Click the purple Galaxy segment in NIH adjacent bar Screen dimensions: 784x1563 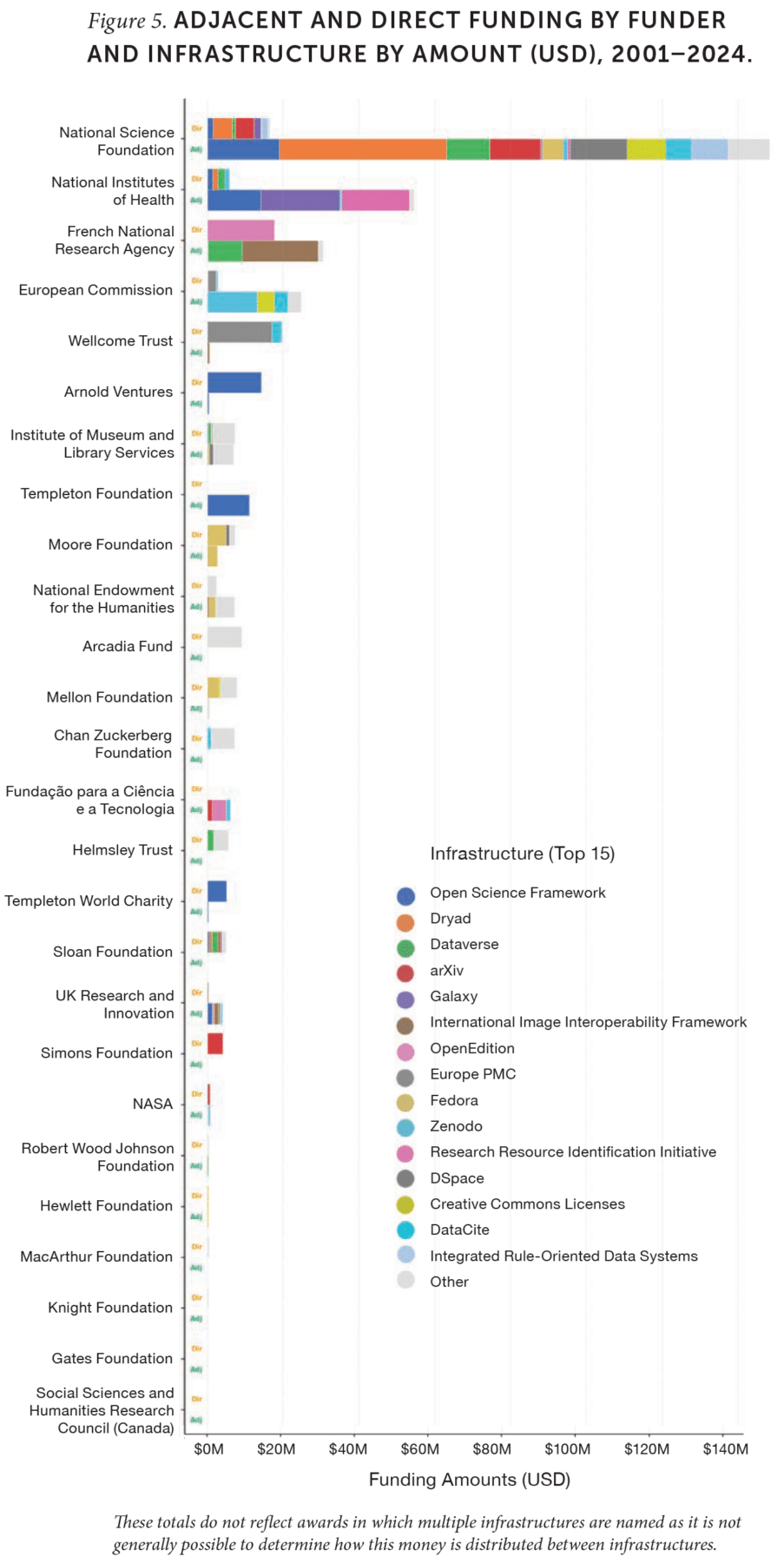click(300, 200)
